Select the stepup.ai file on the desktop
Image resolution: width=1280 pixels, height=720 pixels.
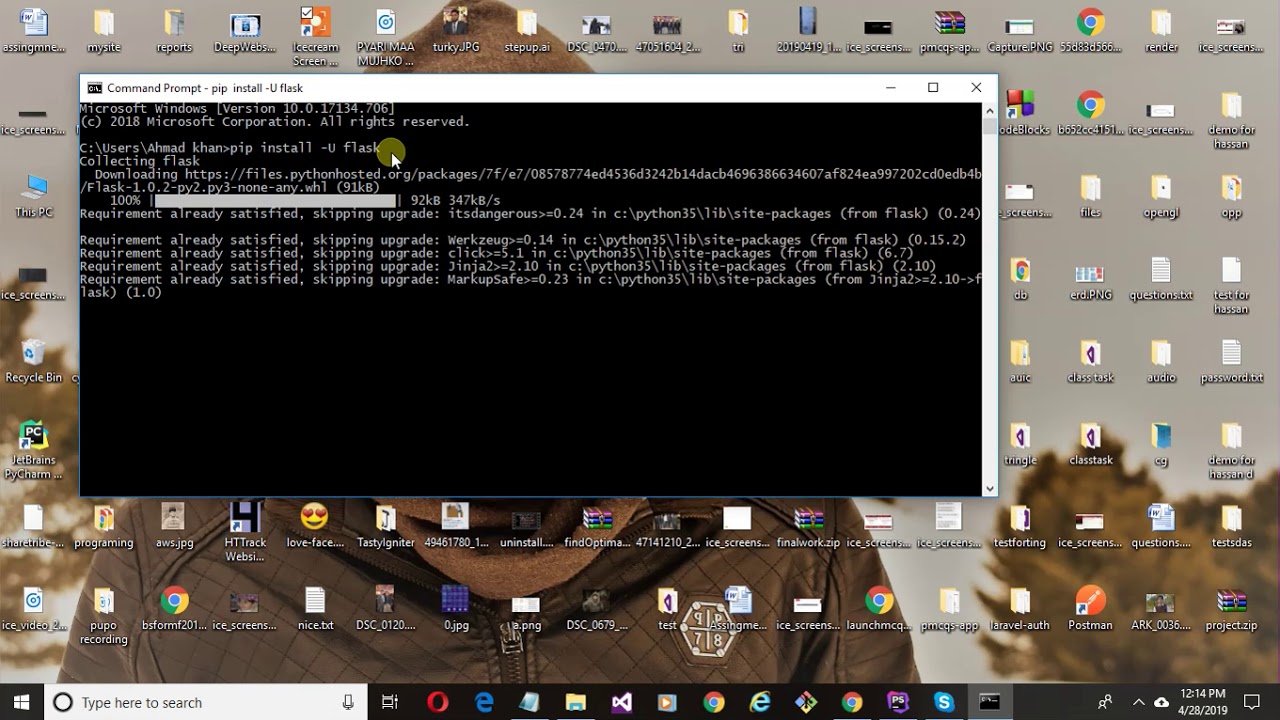click(x=527, y=32)
